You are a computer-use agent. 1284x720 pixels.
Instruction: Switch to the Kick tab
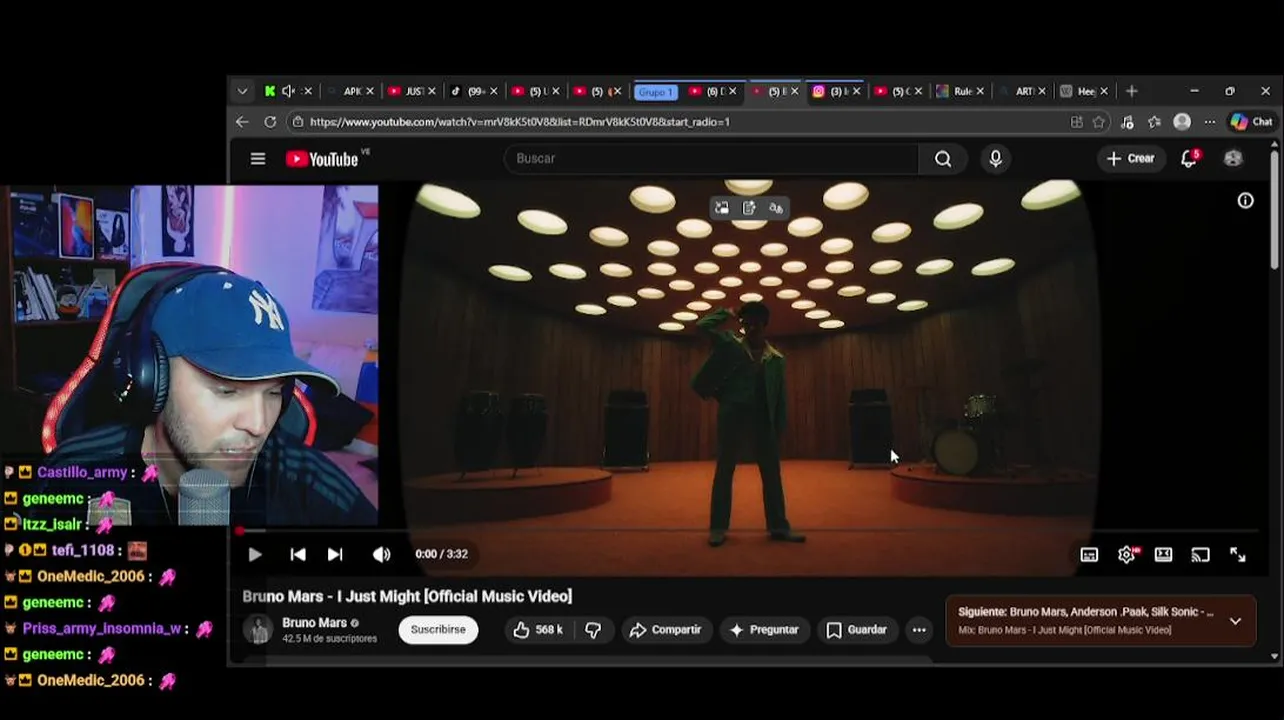[x=270, y=91]
